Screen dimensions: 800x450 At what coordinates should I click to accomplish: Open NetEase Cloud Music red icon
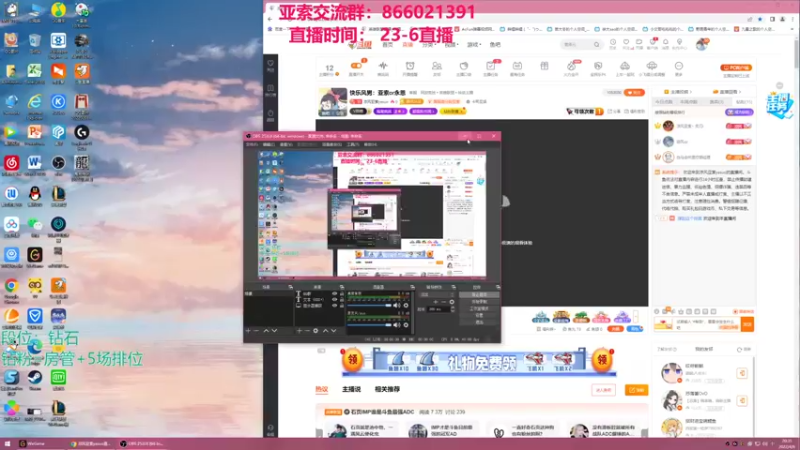(11, 163)
